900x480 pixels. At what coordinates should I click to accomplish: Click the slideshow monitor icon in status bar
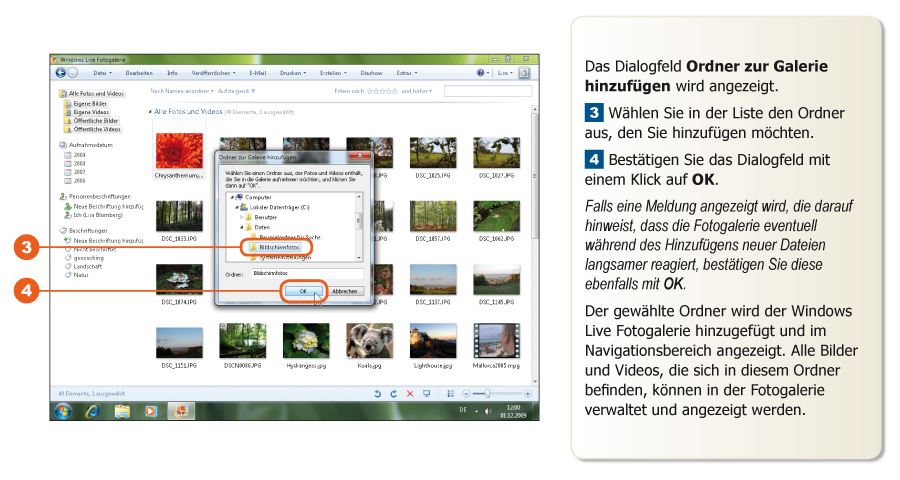coord(426,394)
